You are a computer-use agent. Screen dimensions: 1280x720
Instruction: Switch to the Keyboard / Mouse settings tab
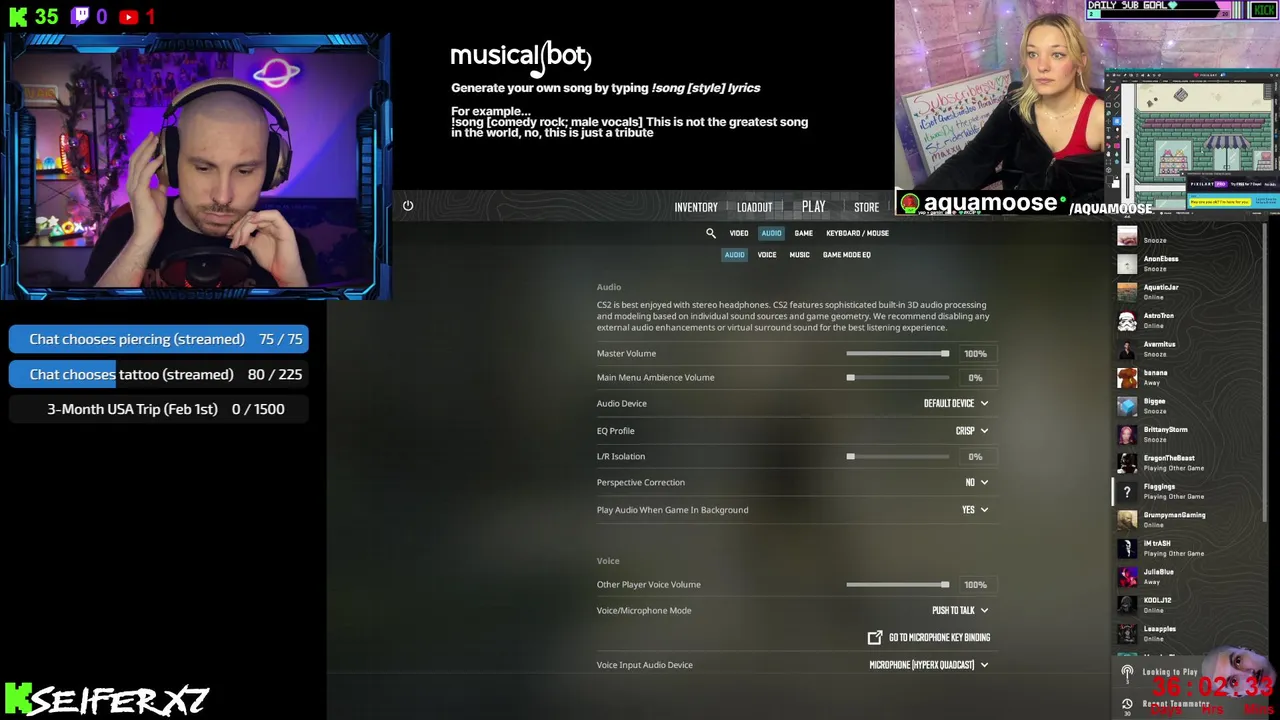(x=857, y=233)
